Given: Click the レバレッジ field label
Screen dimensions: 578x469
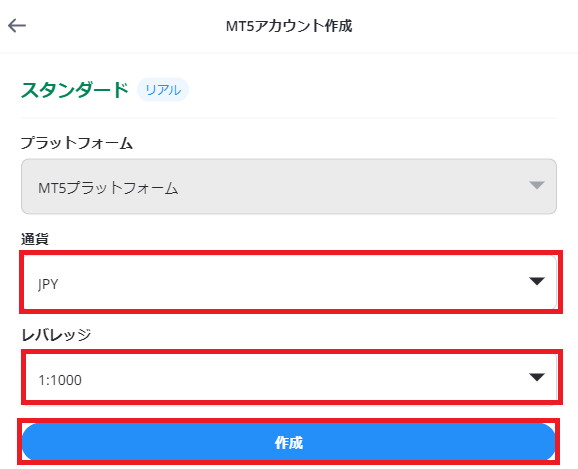Looking at the screenshot, I should [56, 335].
